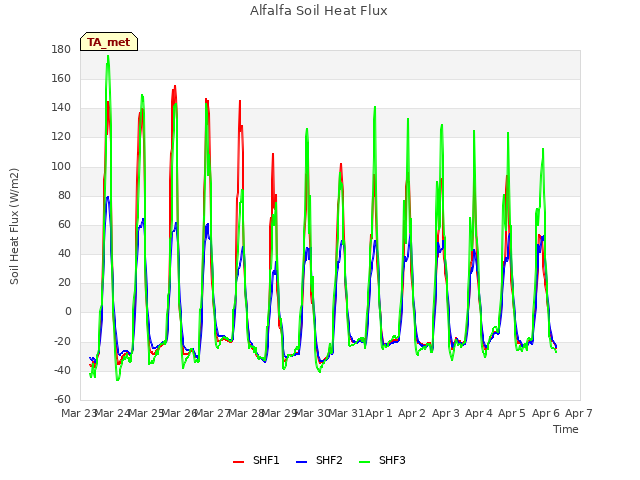Click the 80 y-axis tick label
640x480 pixels.
(x=64, y=195)
